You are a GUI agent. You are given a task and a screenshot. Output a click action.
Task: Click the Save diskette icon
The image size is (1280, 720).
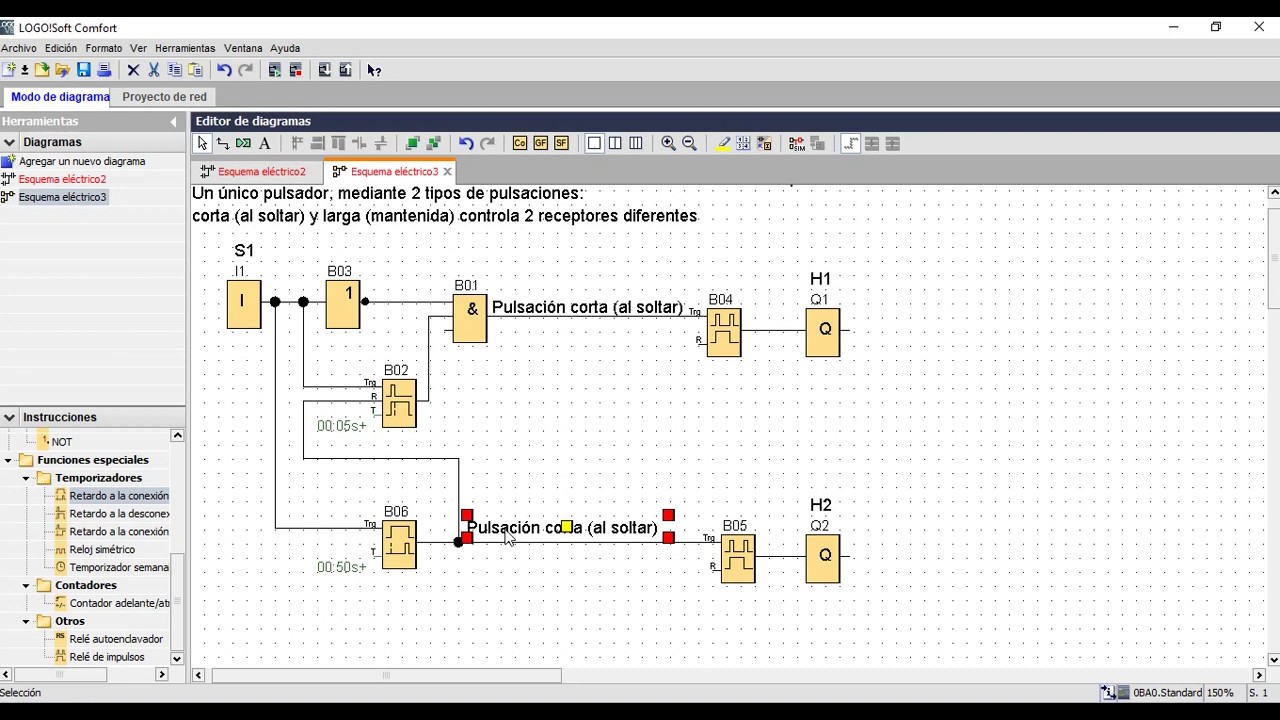(x=84, y=70)
